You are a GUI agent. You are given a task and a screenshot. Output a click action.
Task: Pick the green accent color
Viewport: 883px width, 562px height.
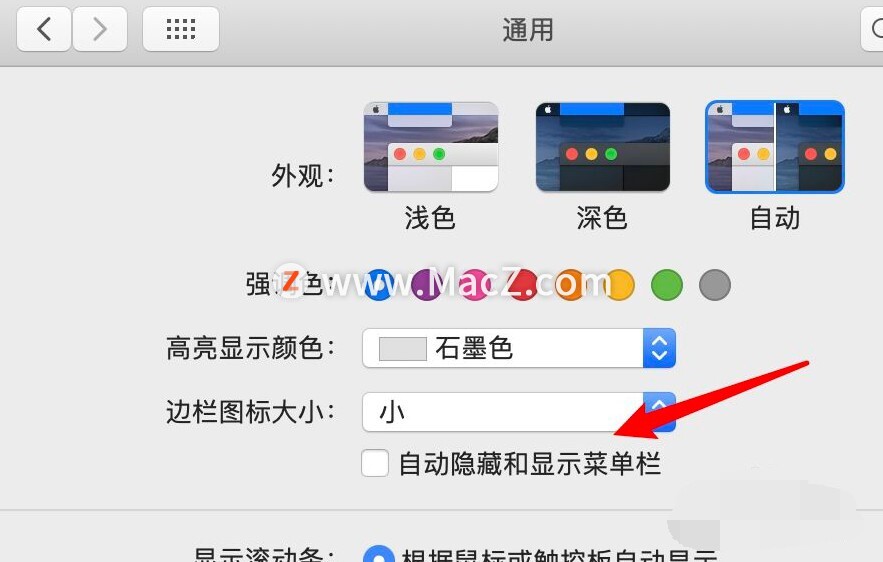[667, 284]
